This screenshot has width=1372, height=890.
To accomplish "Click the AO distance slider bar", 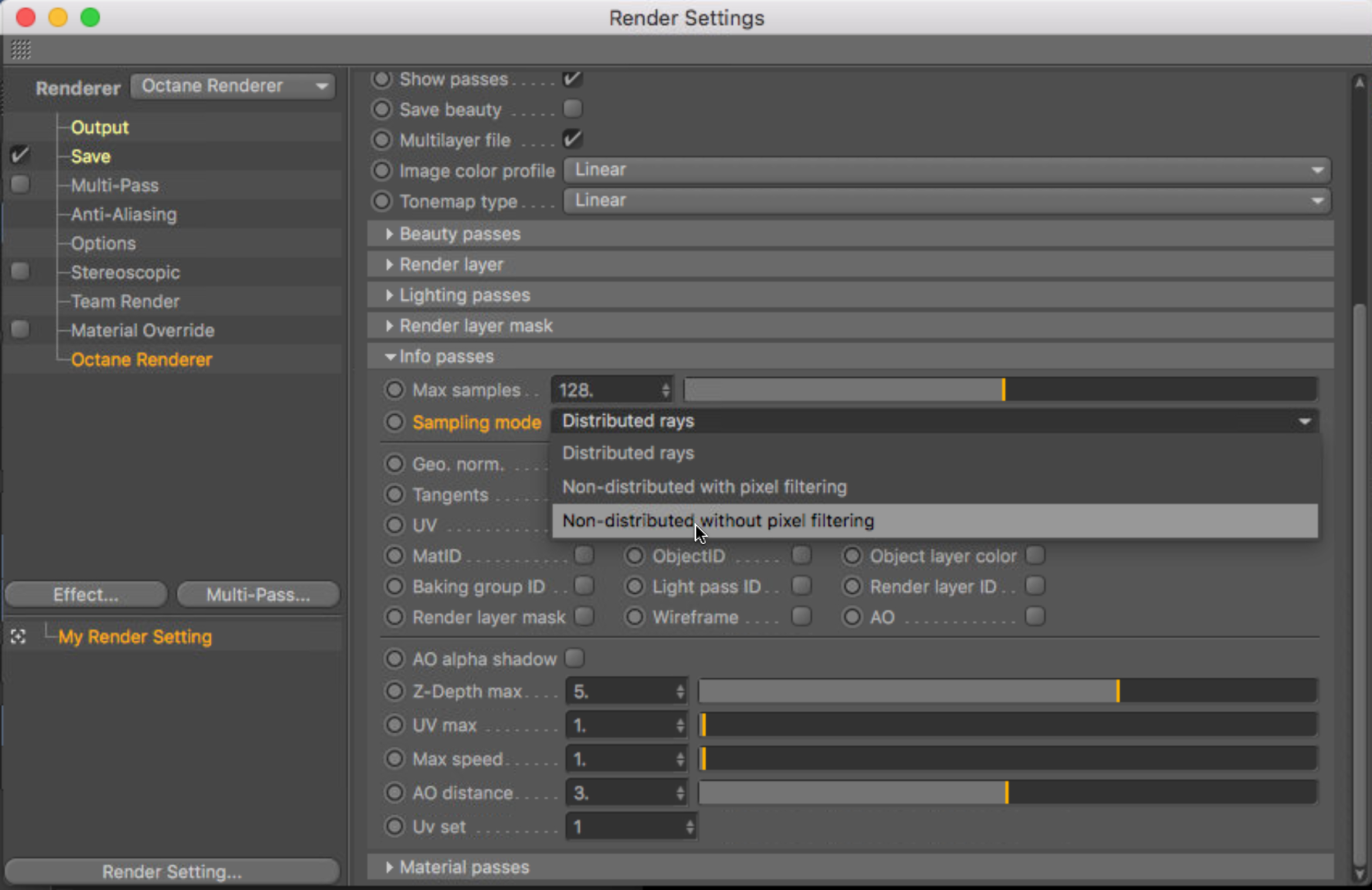I will (x=1007, y=793).
